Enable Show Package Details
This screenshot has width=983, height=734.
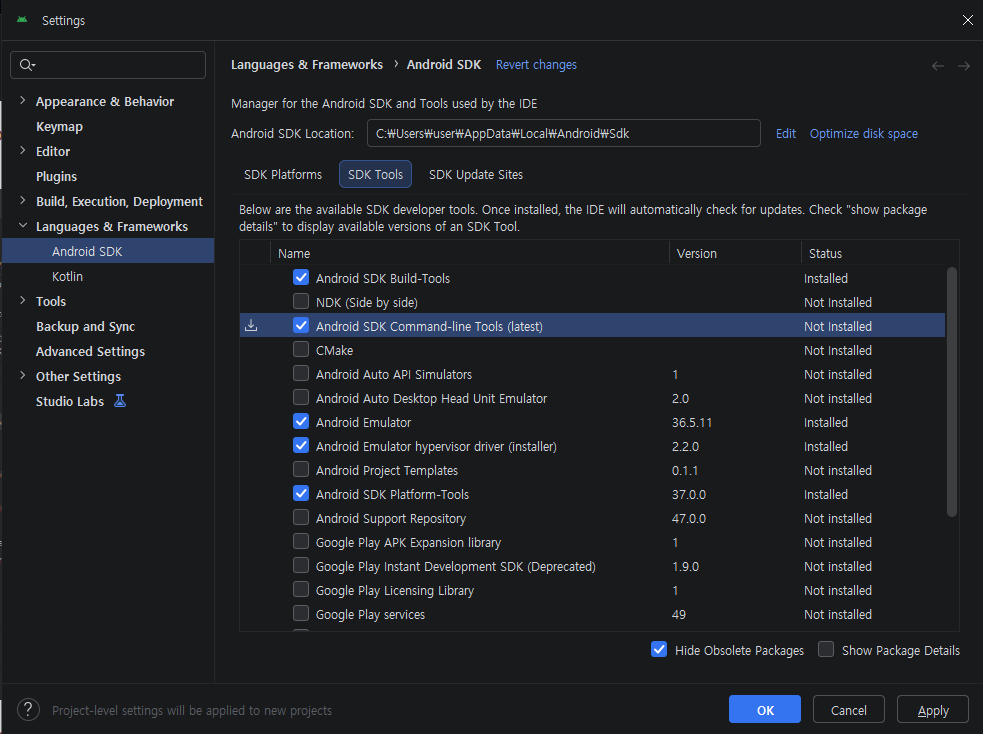tap(826, 650)
